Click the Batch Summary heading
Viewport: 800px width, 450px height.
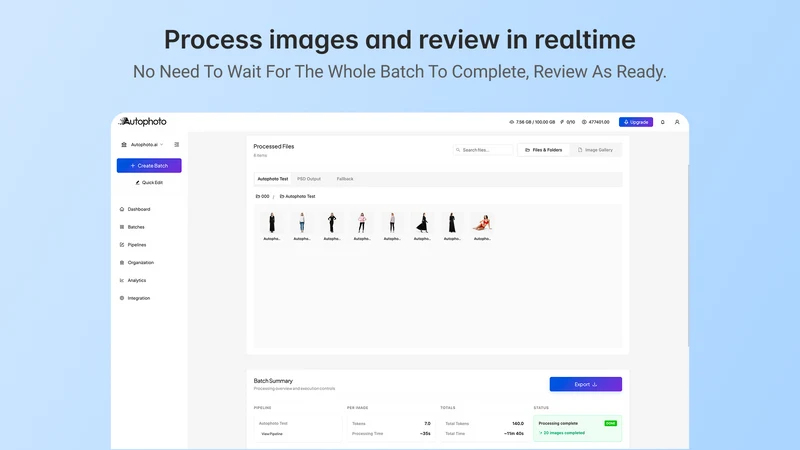273,381
